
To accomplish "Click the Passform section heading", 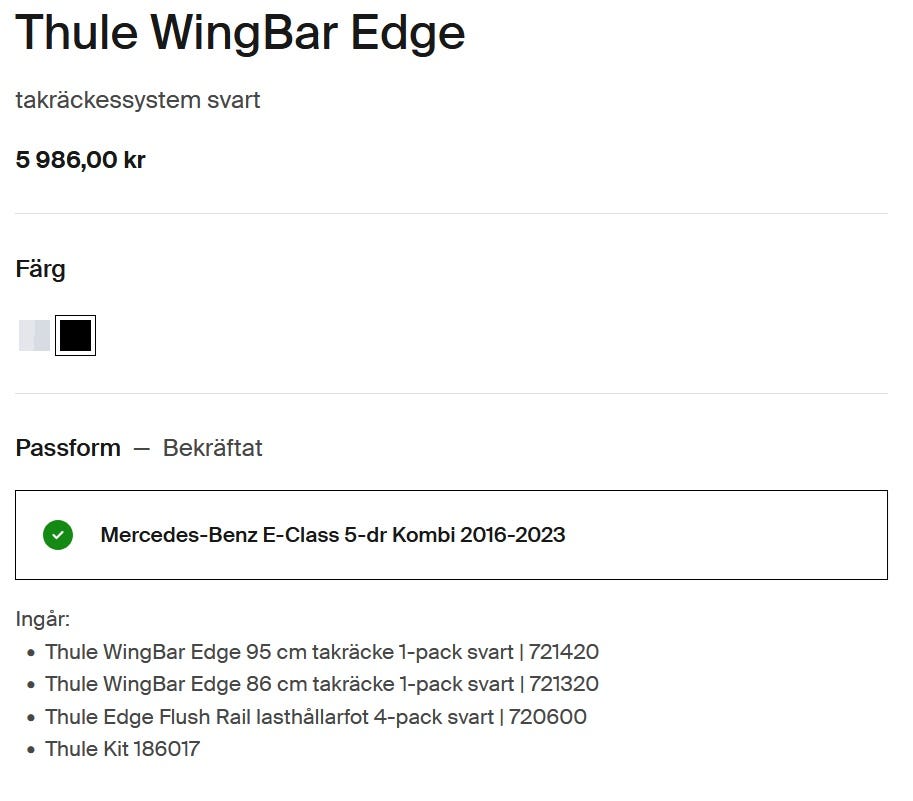I will 68,448.
